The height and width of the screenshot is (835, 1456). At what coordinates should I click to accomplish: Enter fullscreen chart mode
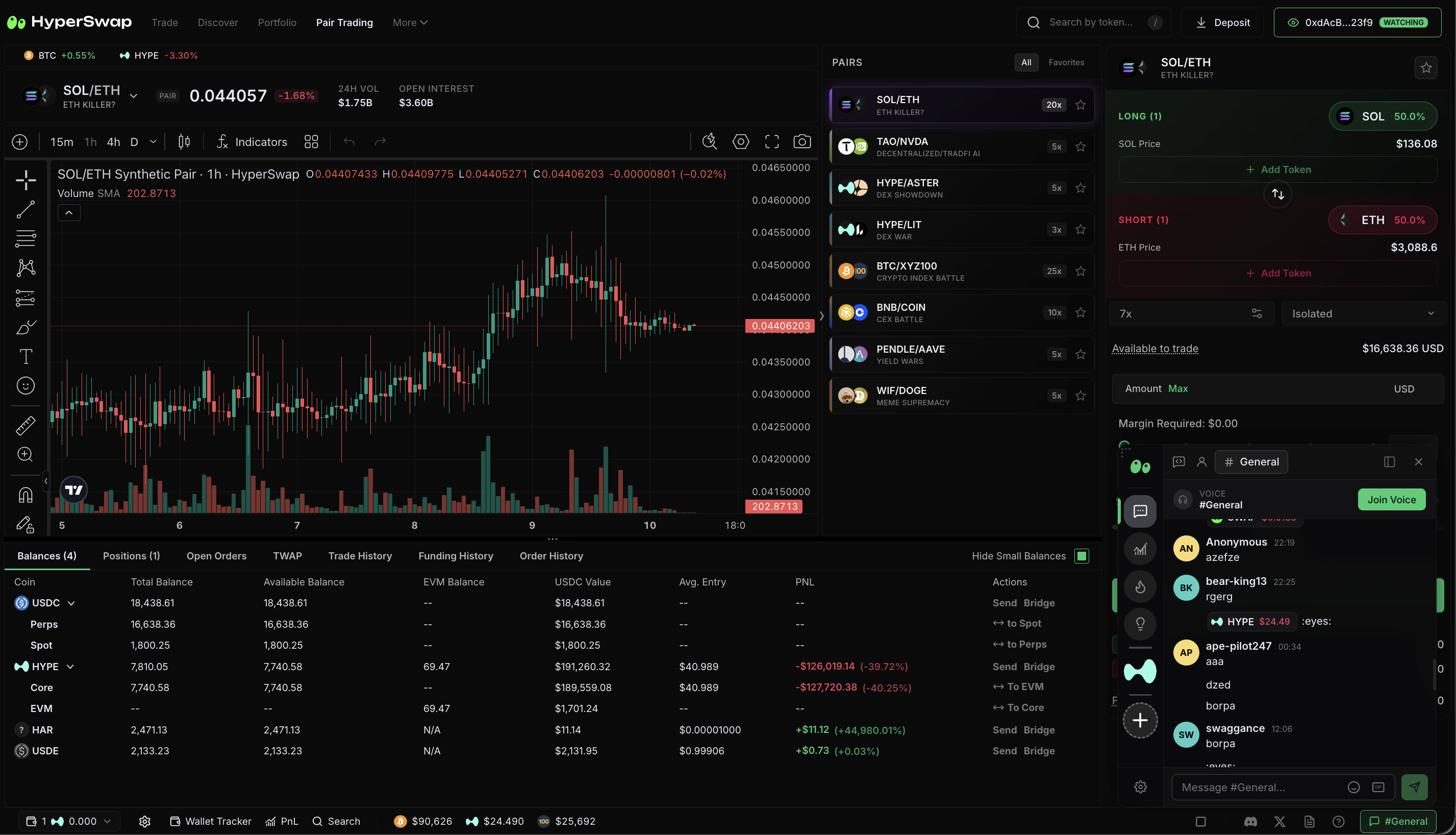tap(771, 142)
